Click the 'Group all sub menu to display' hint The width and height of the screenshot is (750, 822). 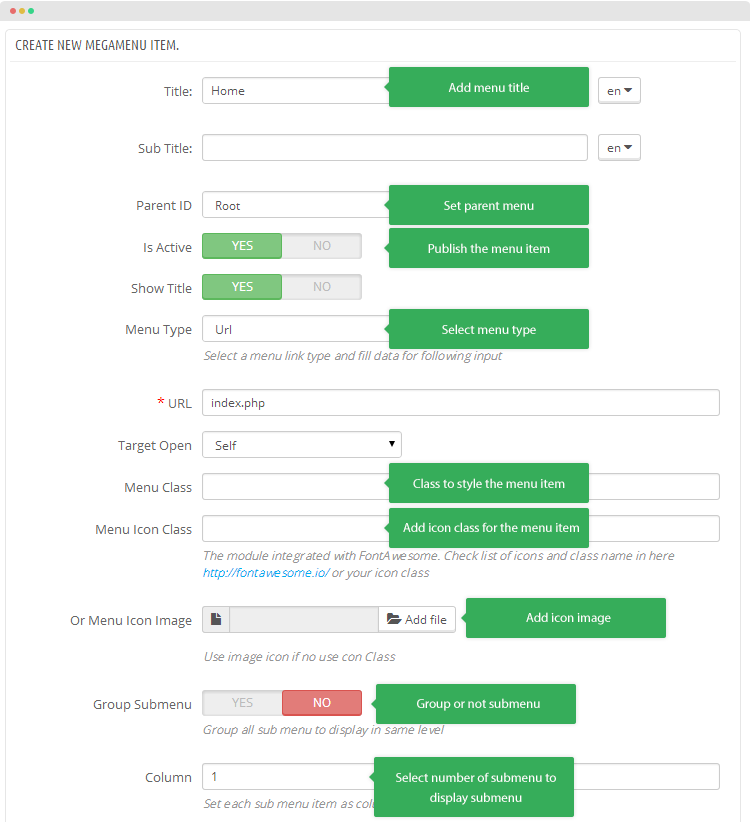323,730
